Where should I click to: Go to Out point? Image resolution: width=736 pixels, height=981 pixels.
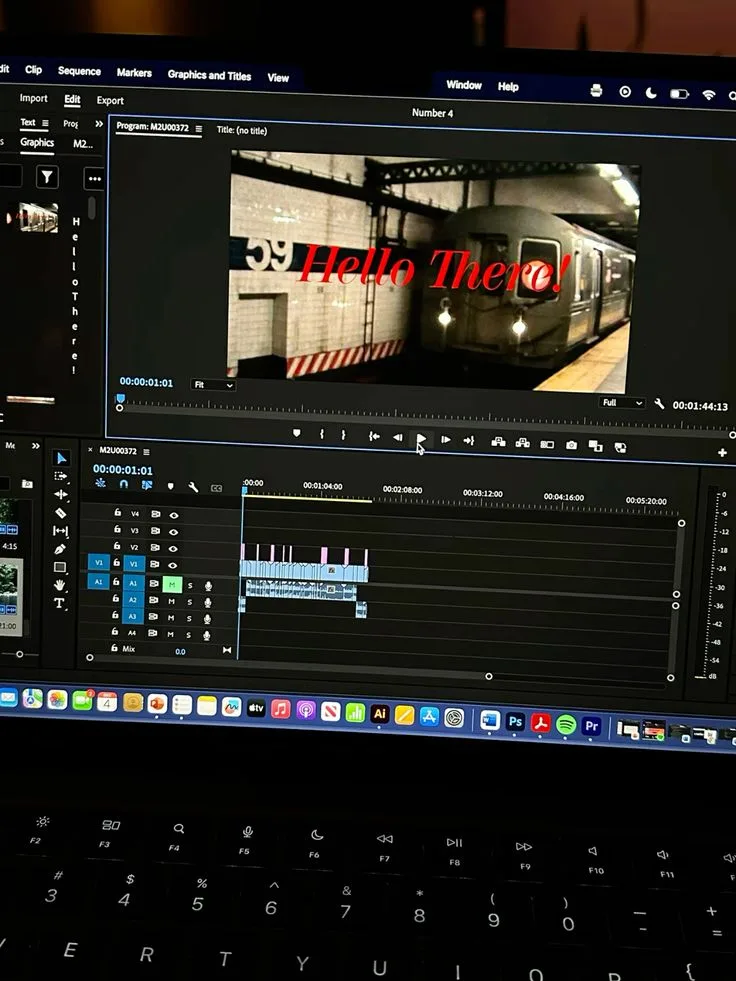[x=469, y=440]
